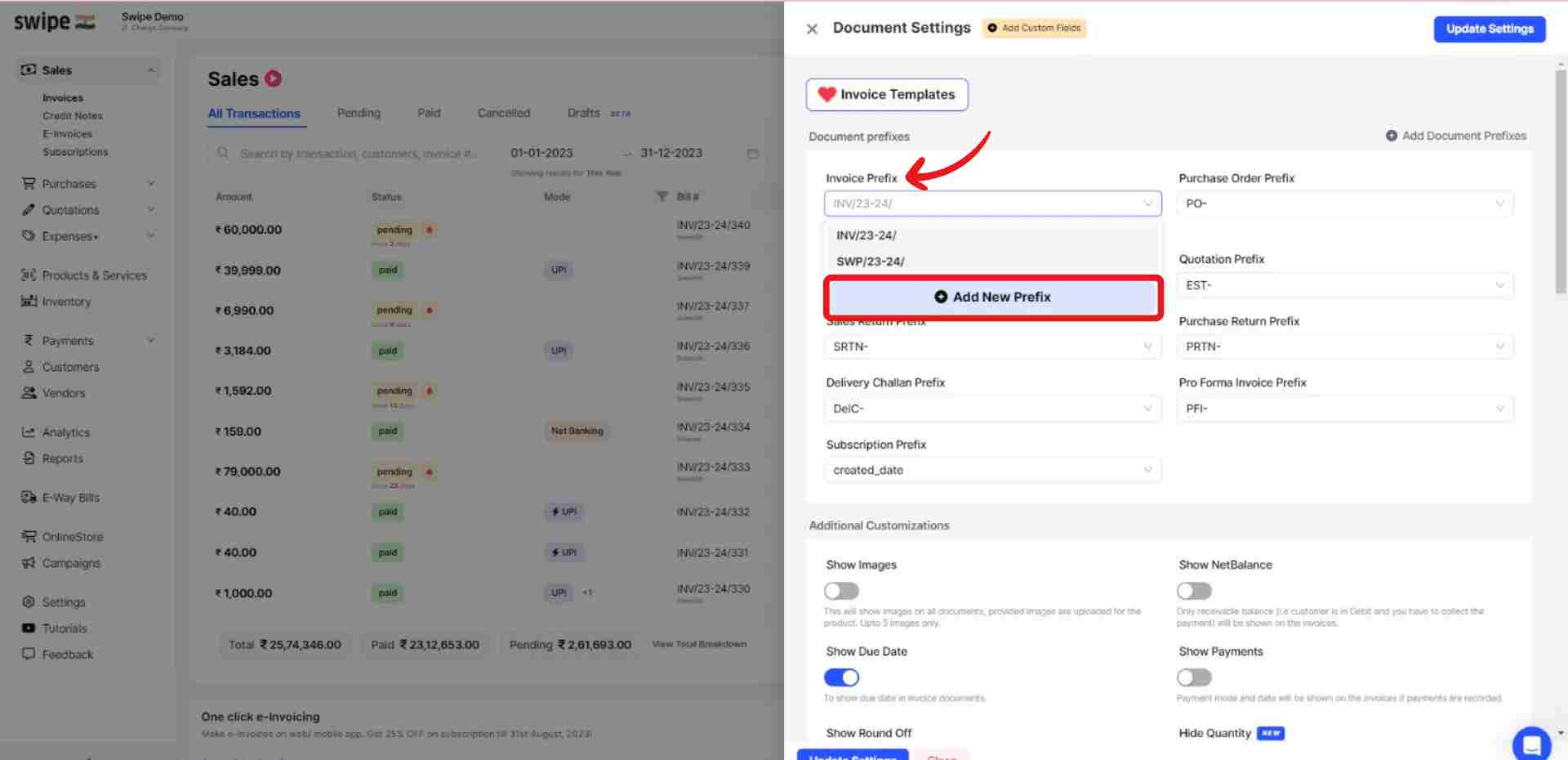Click the transaction search field

[x=350, y=154]
